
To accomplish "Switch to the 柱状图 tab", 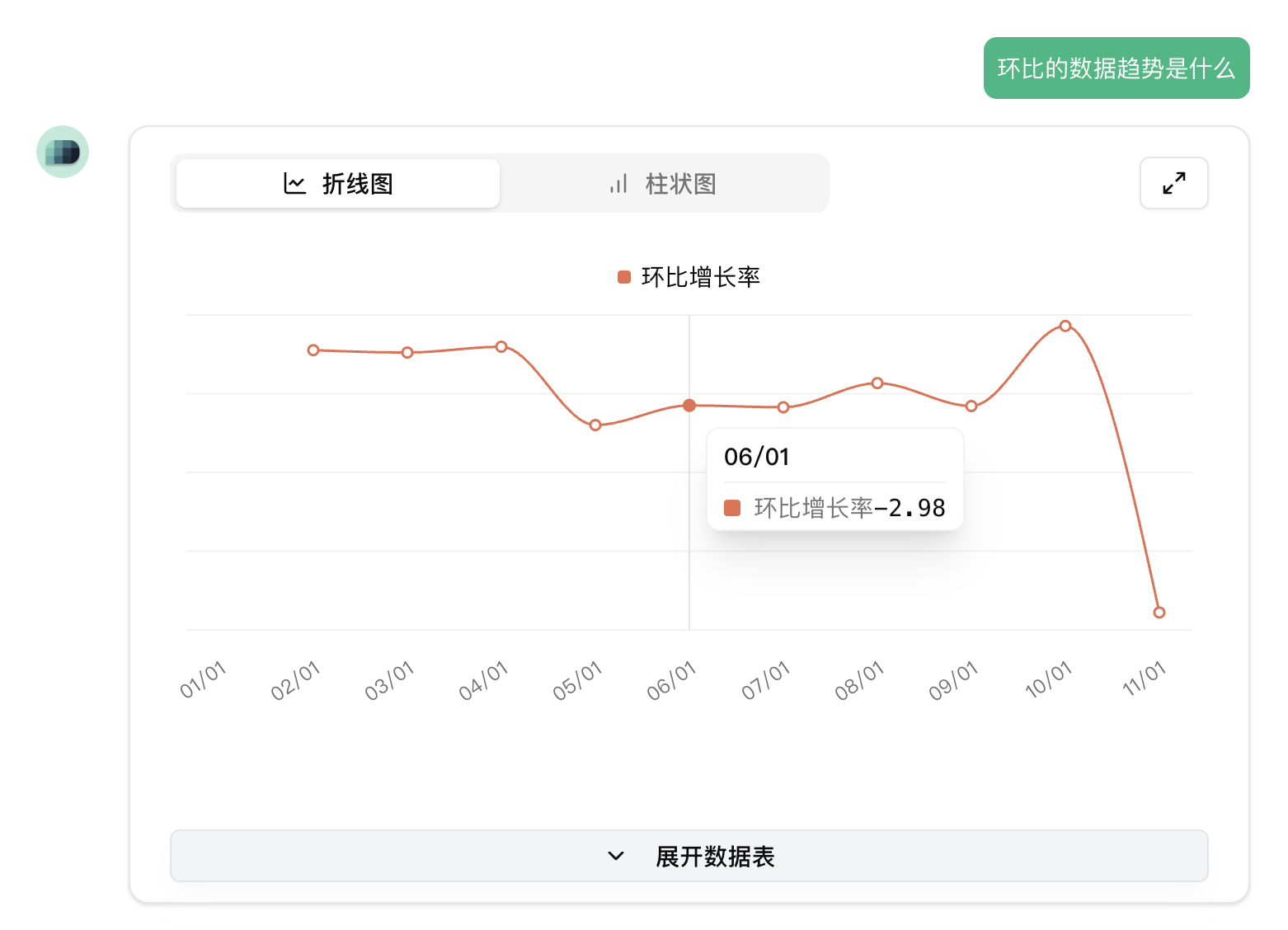I will (664, 183).
